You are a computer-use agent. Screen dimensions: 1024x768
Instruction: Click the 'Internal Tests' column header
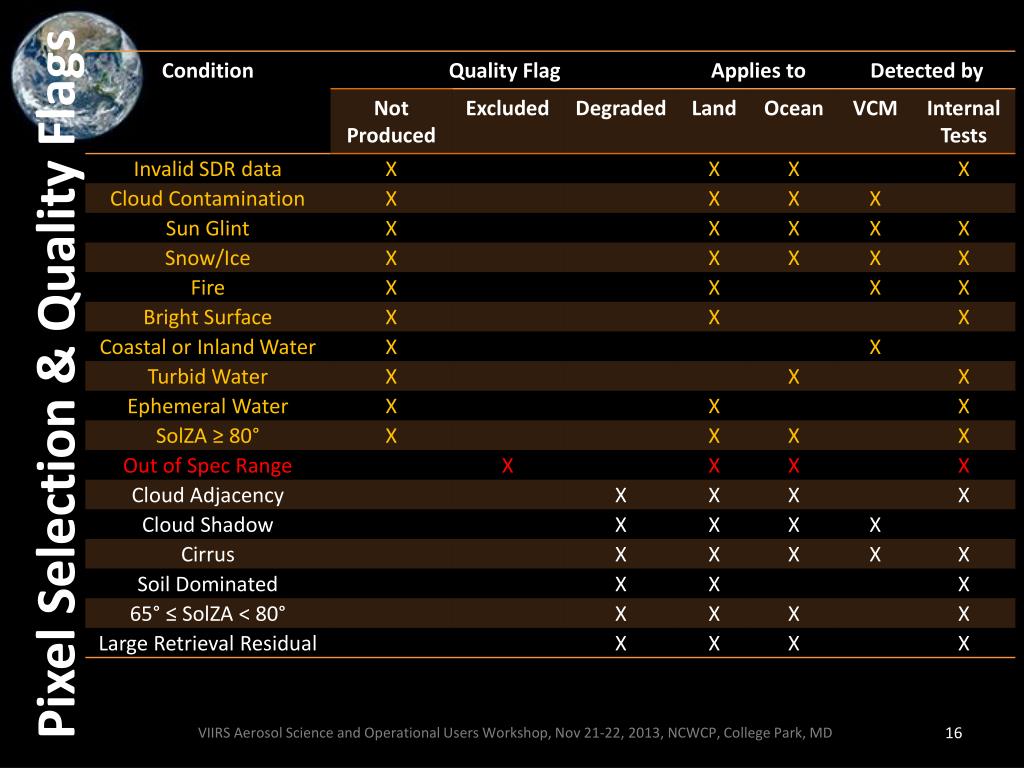(x=963, y=121)
